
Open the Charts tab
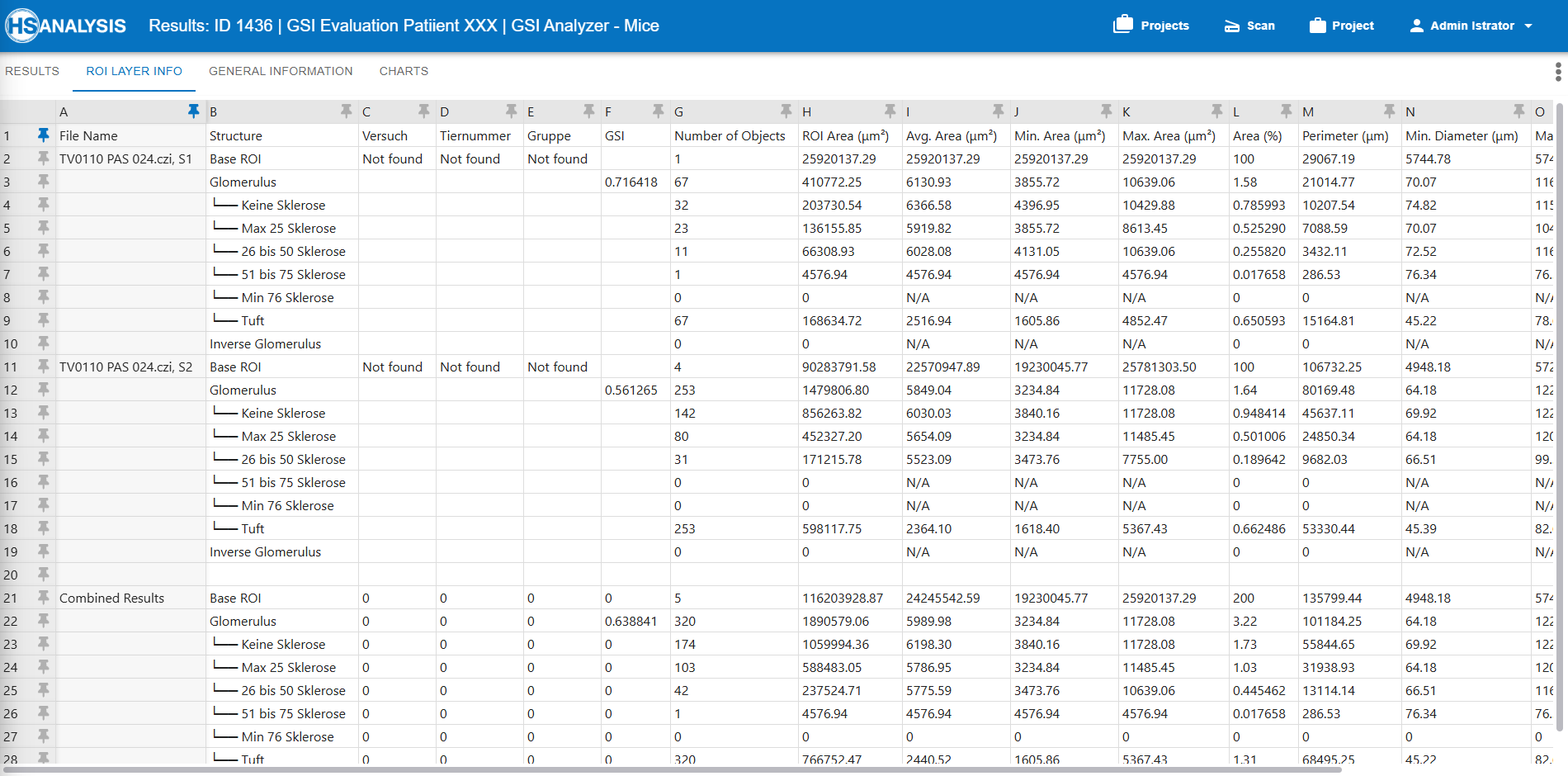pyautogui.click(x=404, y=71)
